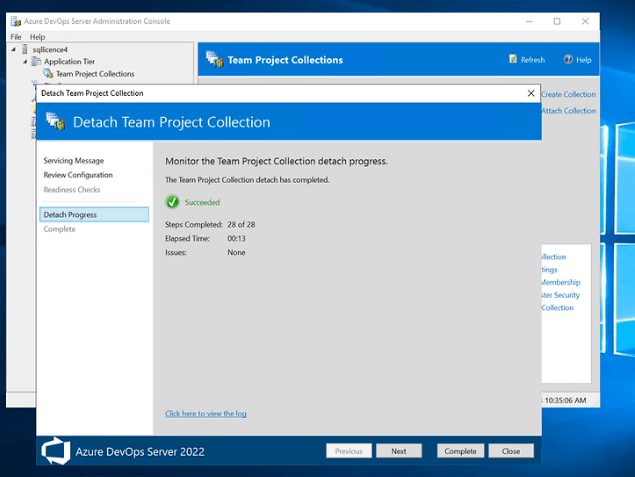This screenshot has height=477, width=635.
Task: Collapse the Application Tier tree node
Action: coord(25,62)
